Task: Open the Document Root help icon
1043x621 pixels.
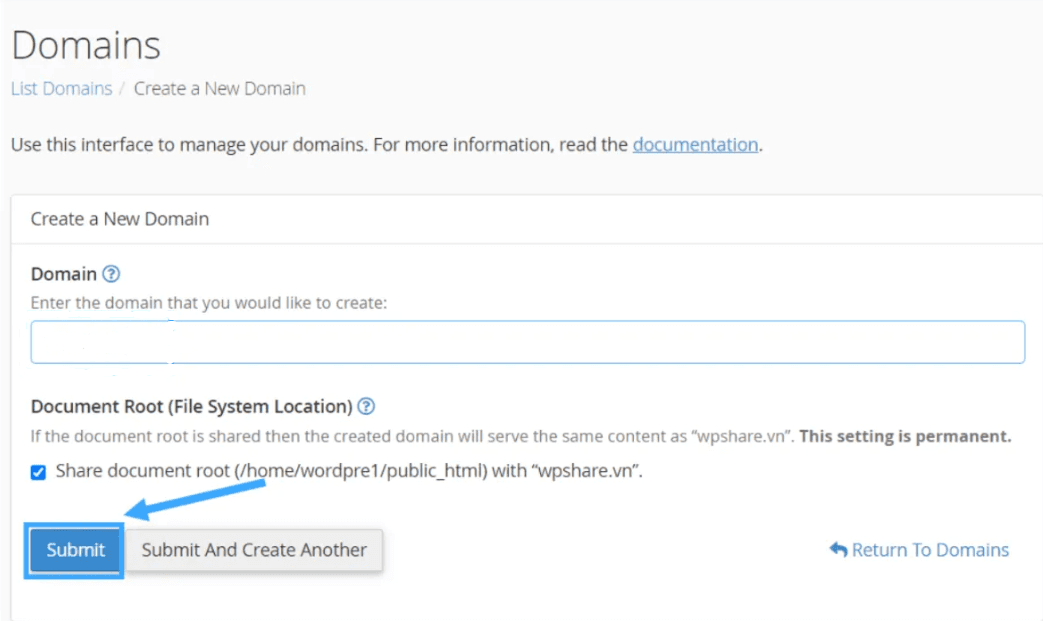Action: [x=366, y=406]
